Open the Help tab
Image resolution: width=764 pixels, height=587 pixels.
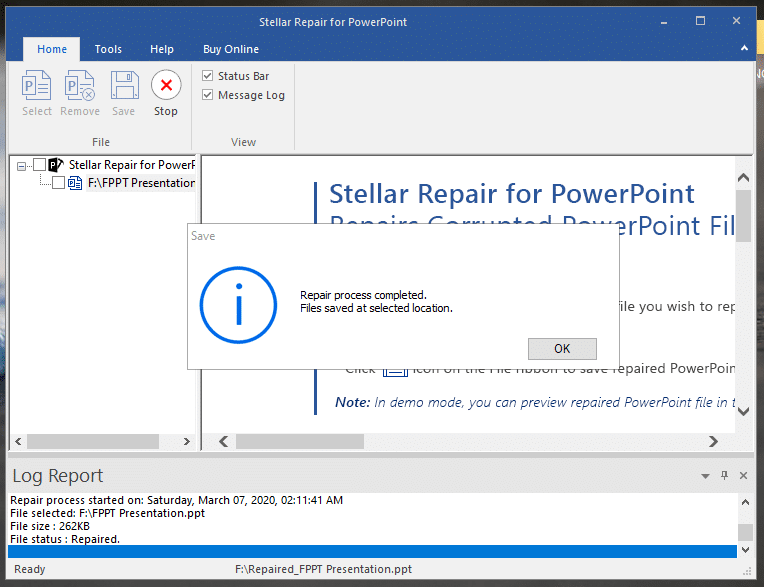tap(162, 49)
